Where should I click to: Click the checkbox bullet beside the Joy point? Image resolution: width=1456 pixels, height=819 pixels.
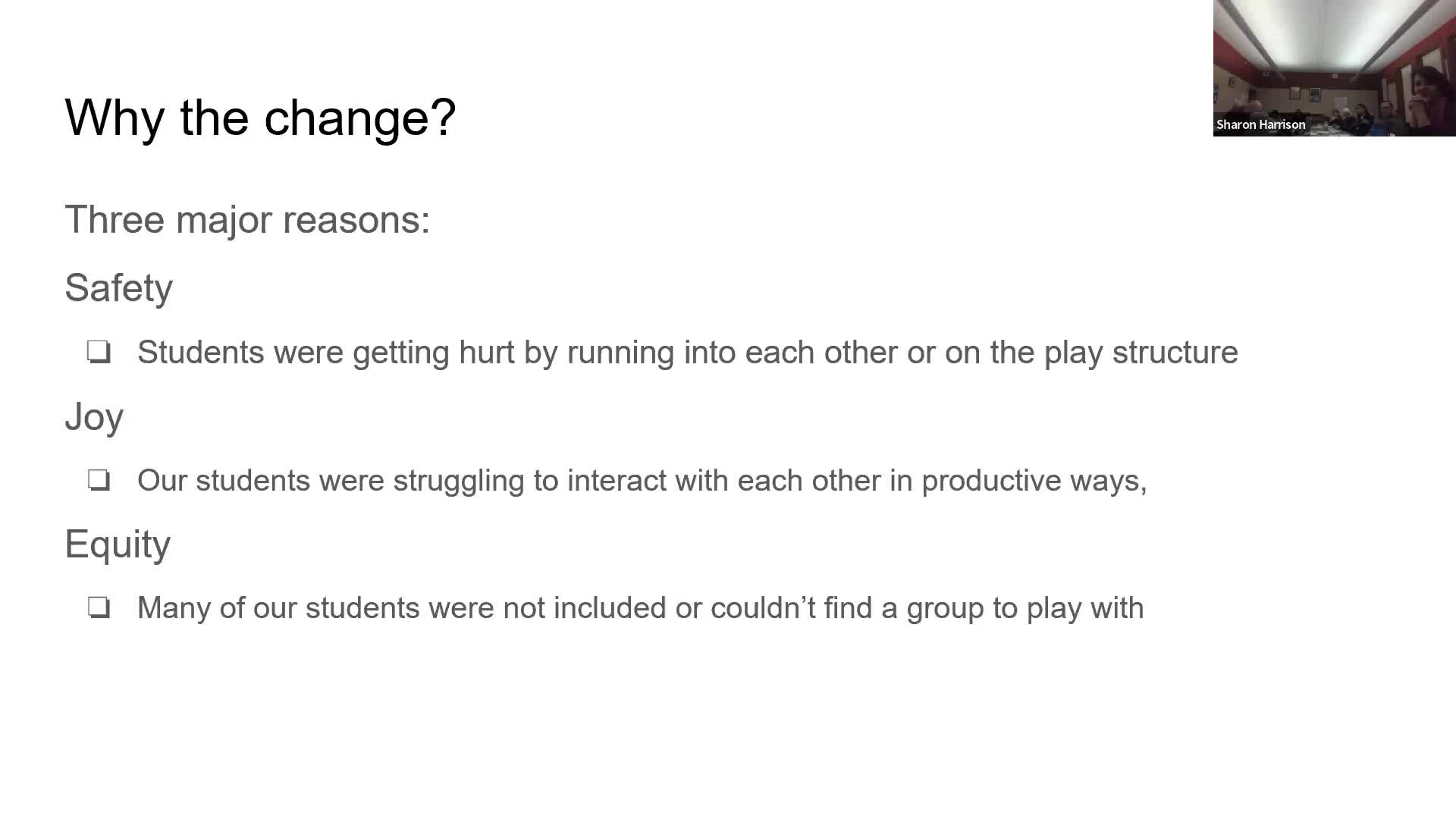[99, 481]
